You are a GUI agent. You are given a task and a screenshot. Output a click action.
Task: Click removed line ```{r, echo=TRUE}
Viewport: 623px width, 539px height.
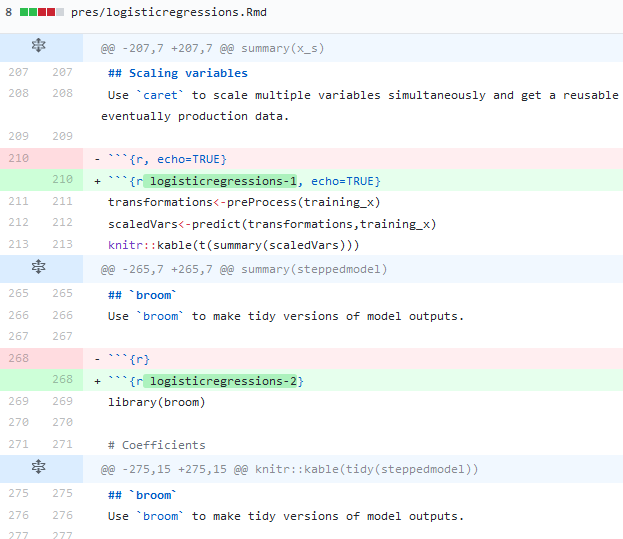click(167, 159)
